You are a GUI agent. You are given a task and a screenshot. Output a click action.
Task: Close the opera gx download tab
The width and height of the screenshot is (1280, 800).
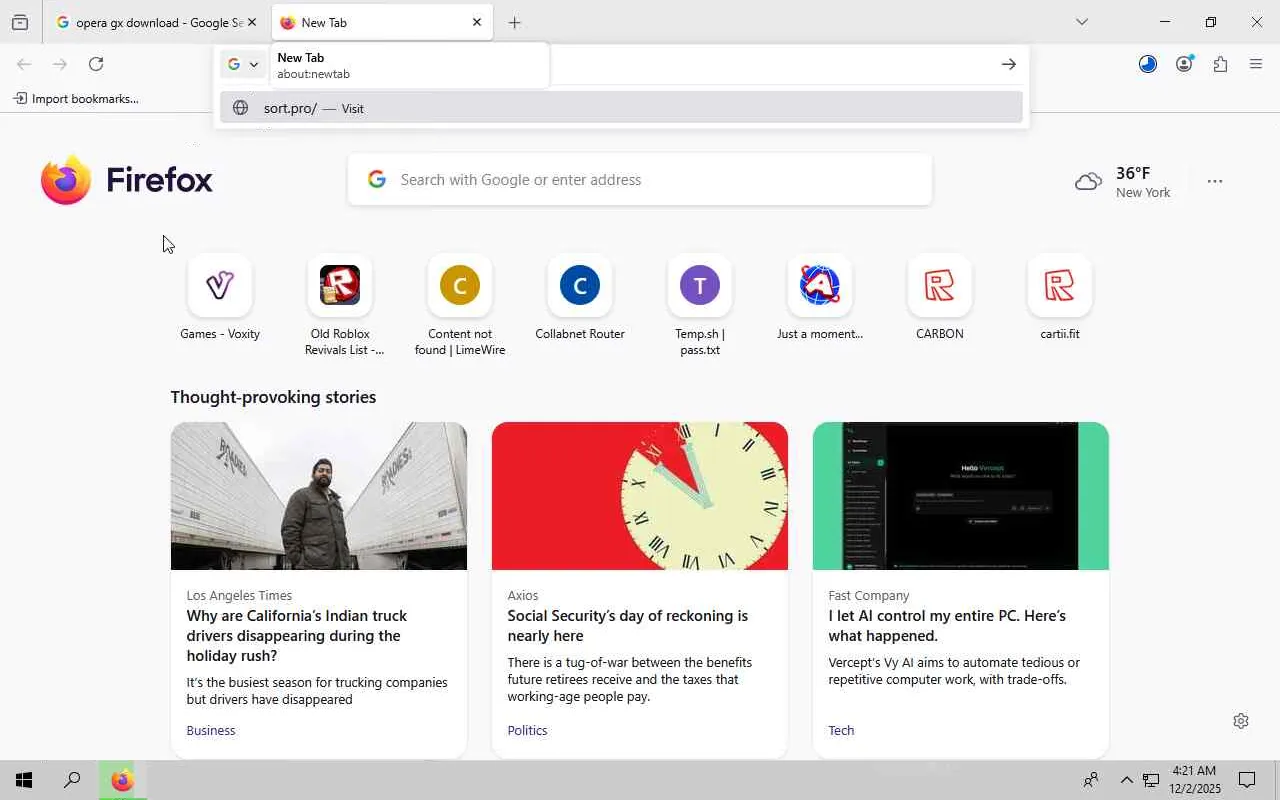[252, 22]
